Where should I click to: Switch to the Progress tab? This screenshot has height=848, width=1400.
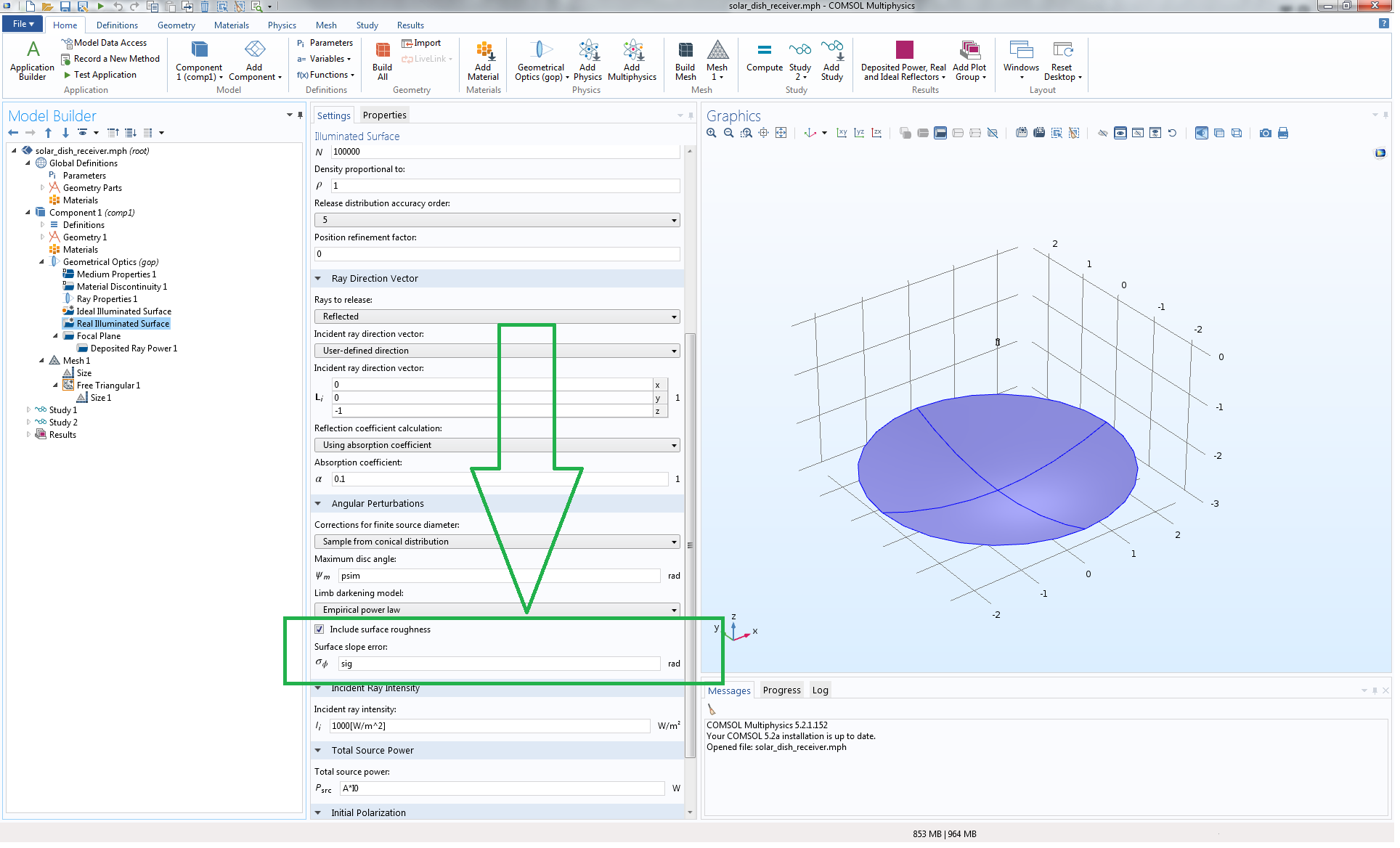(781, 690)
